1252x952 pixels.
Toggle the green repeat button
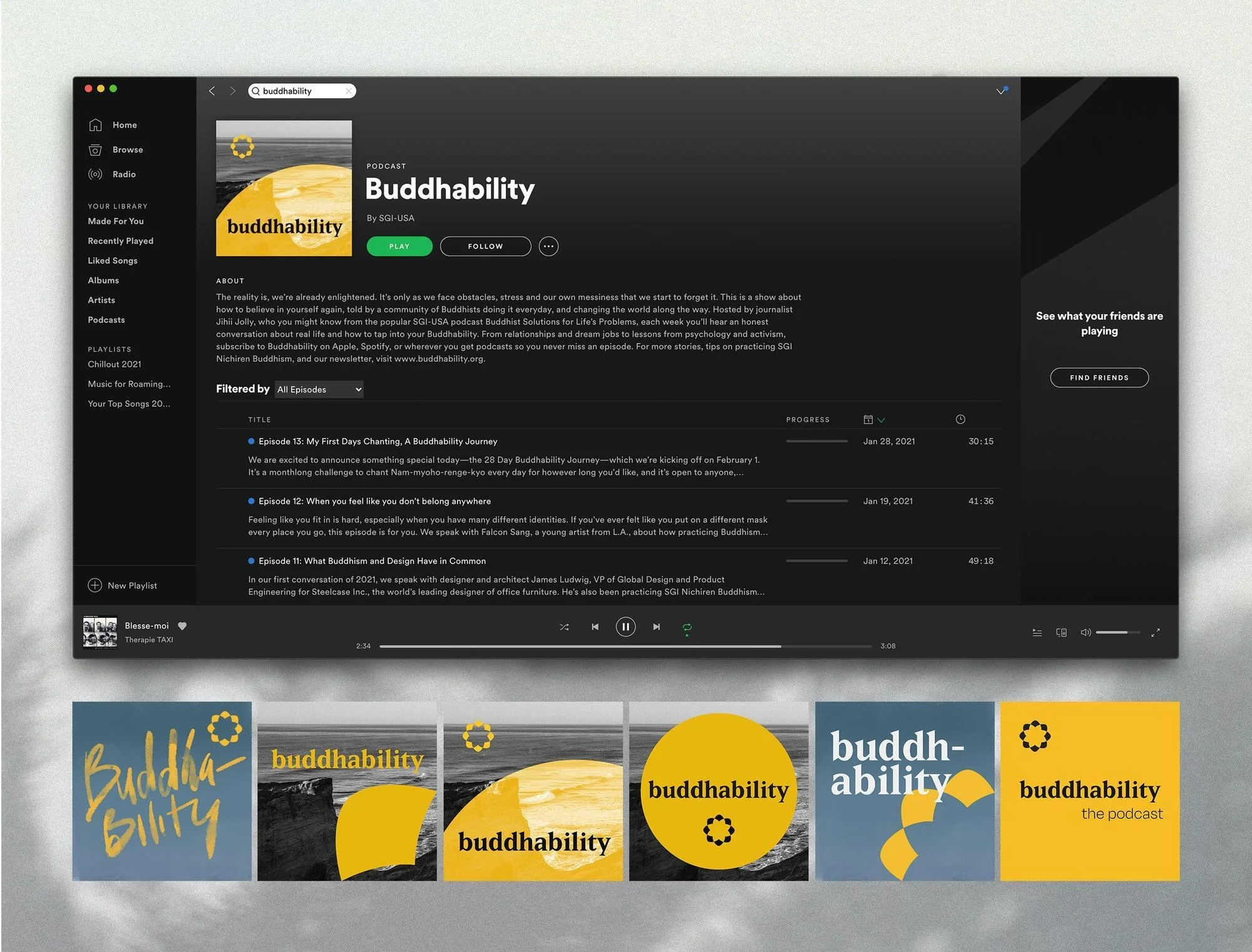687,627
